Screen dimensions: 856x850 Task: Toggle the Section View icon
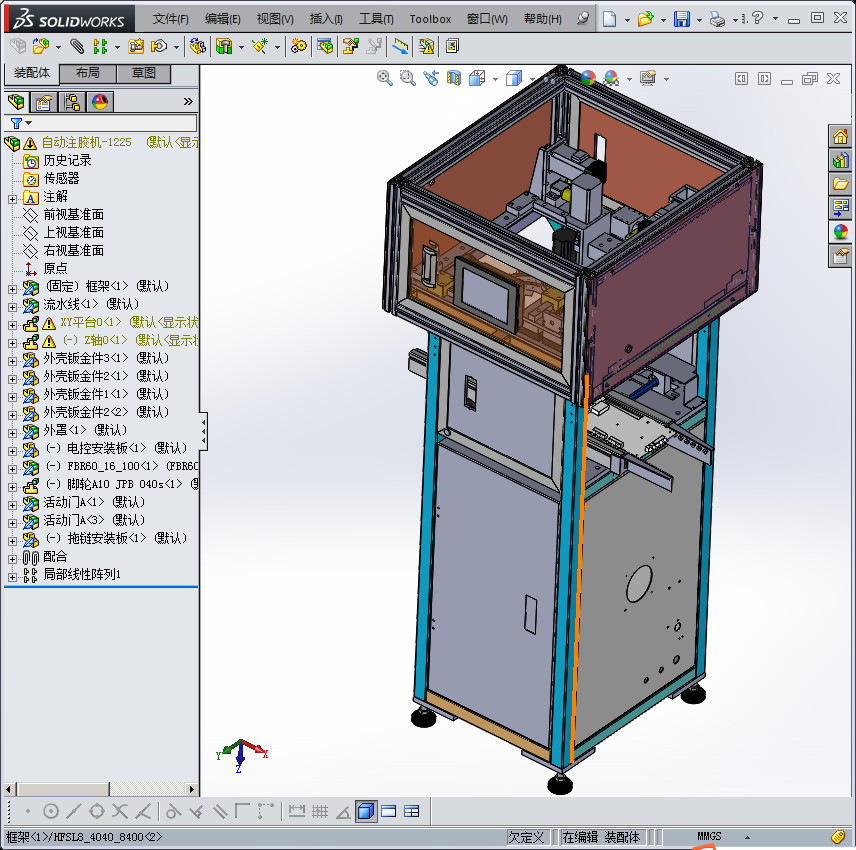pyautogui.click(x=454, y=79)
